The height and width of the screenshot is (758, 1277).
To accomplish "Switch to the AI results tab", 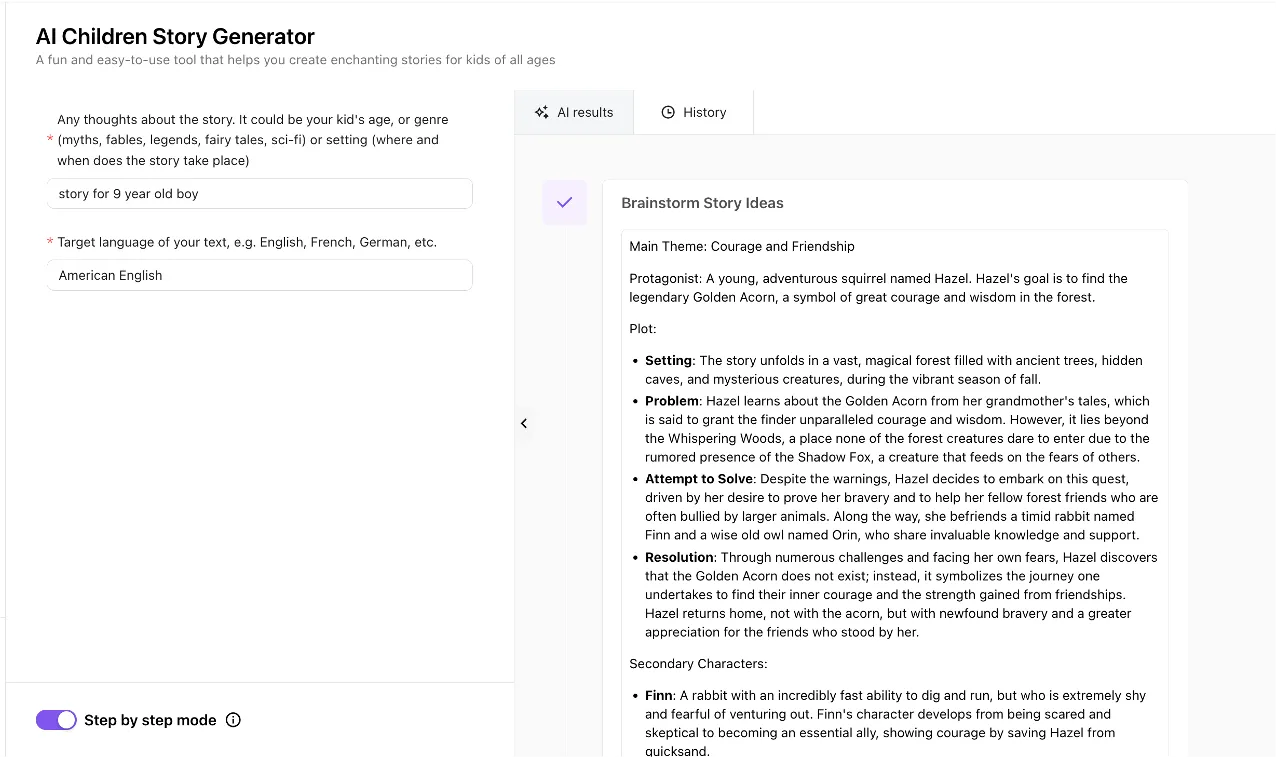I will click(x=574, y=112).
